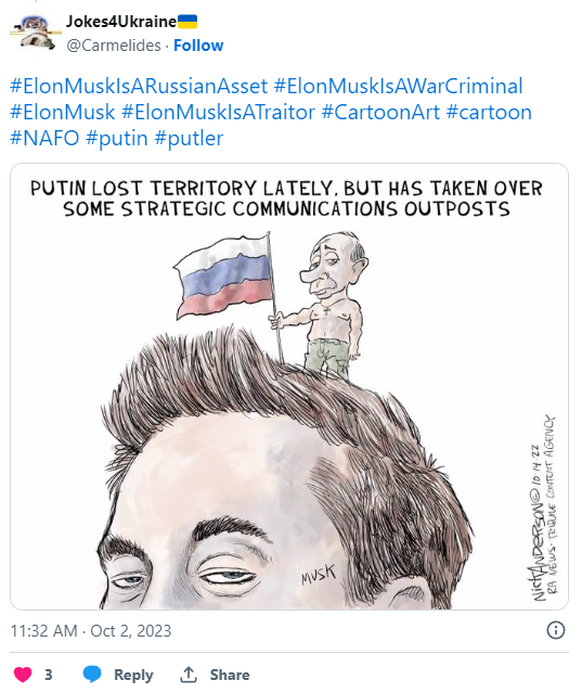582x693 pixels.
Task: Open the #ElonMuskIsARussianAsset hashtag
Action: point(139,86)
